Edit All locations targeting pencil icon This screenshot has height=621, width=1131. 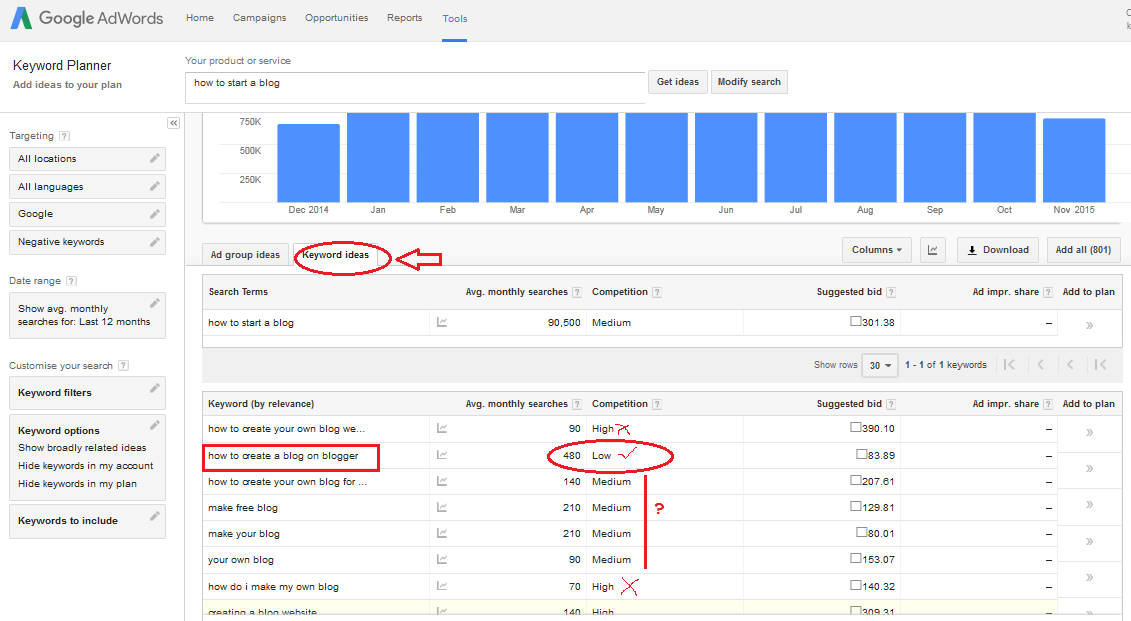tap(154, 158)
